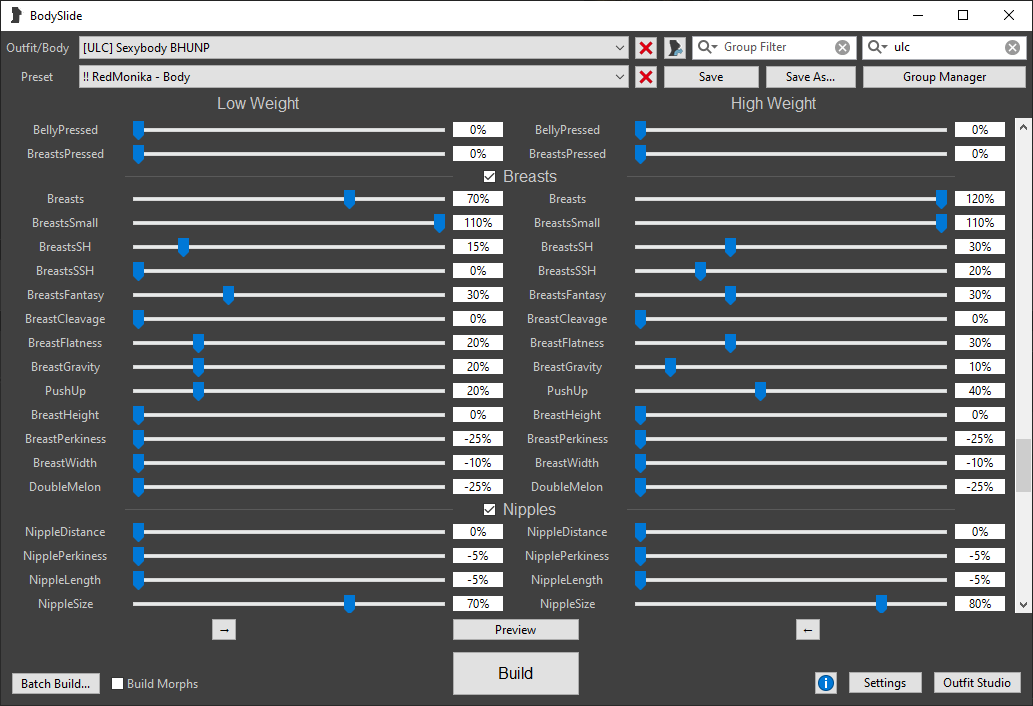This screenshot has height=706, width=1033.
Task: Click the high weight PushUp slider handle
Action: coord(760,391)
